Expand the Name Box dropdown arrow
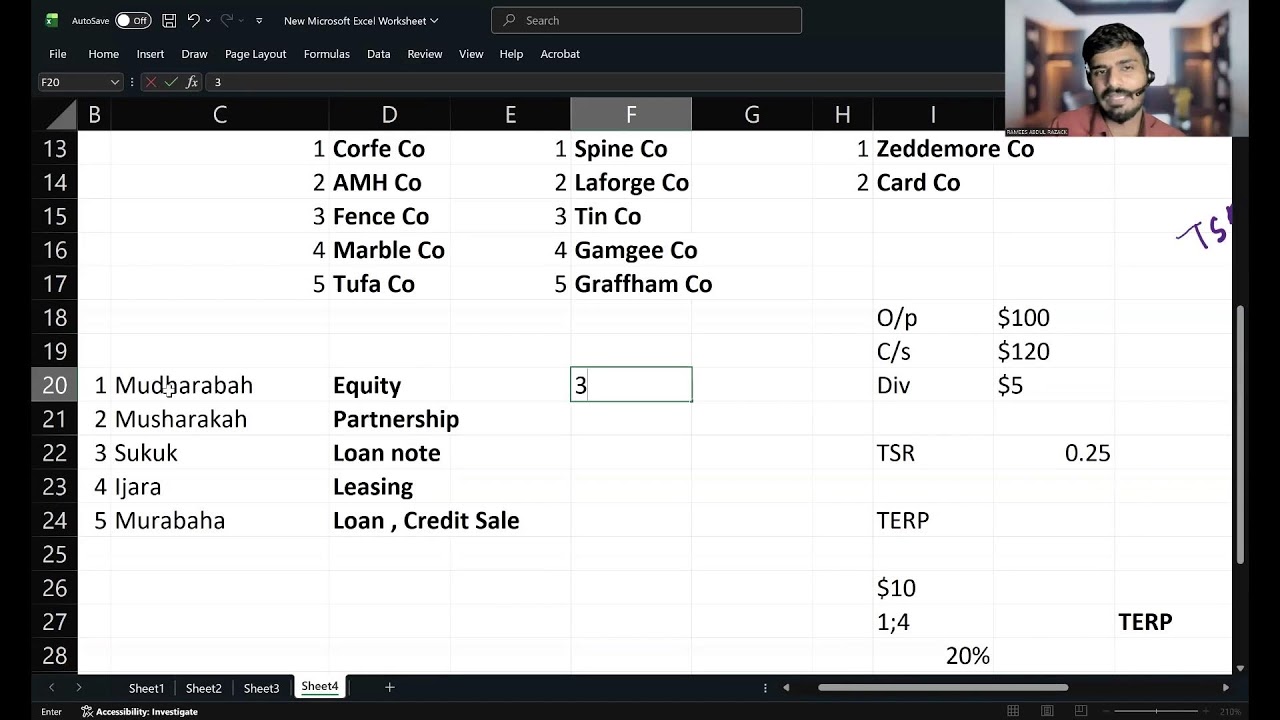Image resolution: width=1280 pixels, height=720 pixels. (x=115, y=82)
